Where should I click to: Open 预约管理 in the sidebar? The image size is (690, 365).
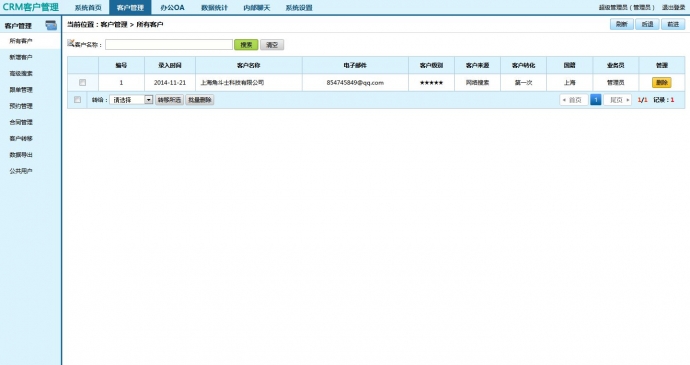(x=21, y=106)
